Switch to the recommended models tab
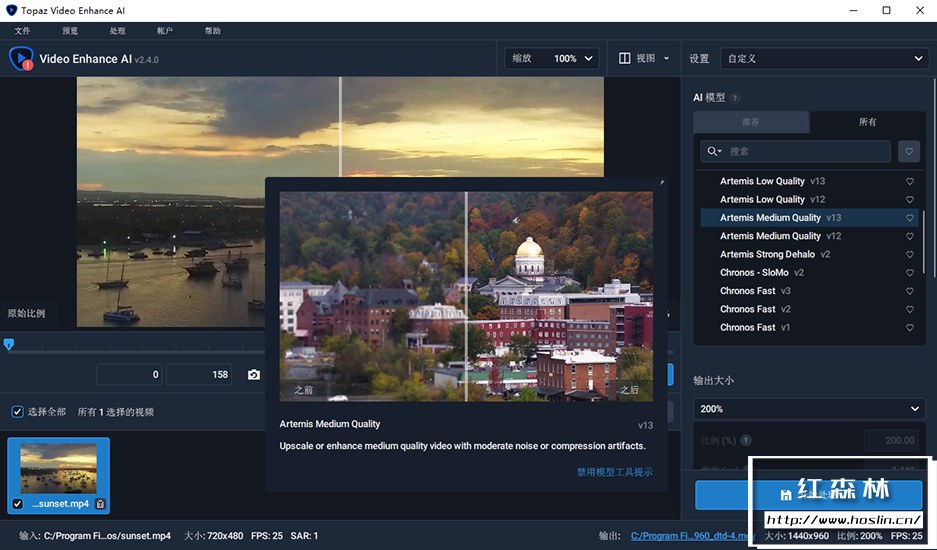Image resolution: width=937 pixels, height=550 pixels. pyautogui.click(x=751, y=122)
